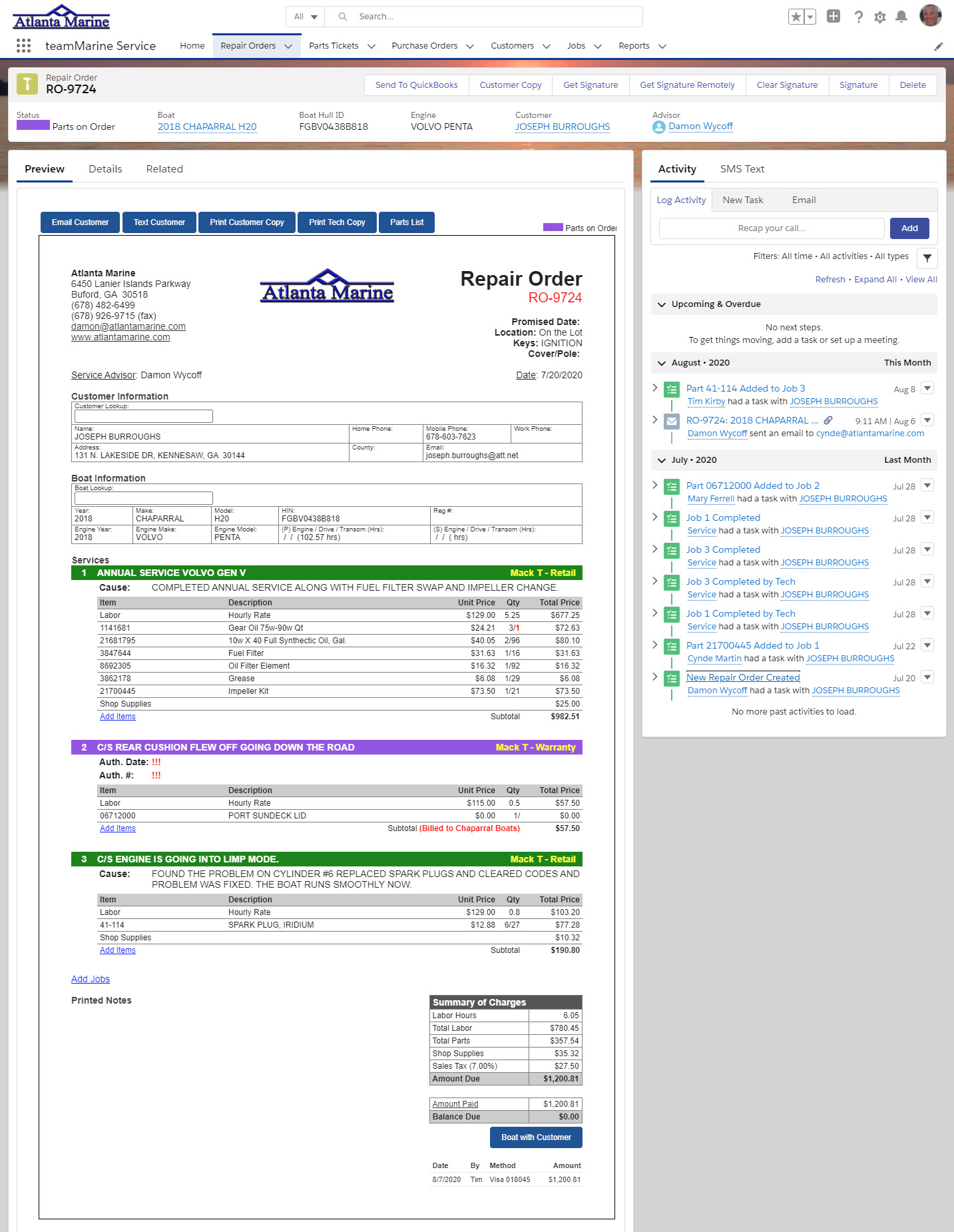
Task: Click Expand All in activity timeline
Action: pyautogui.click(x=875, y=280)
